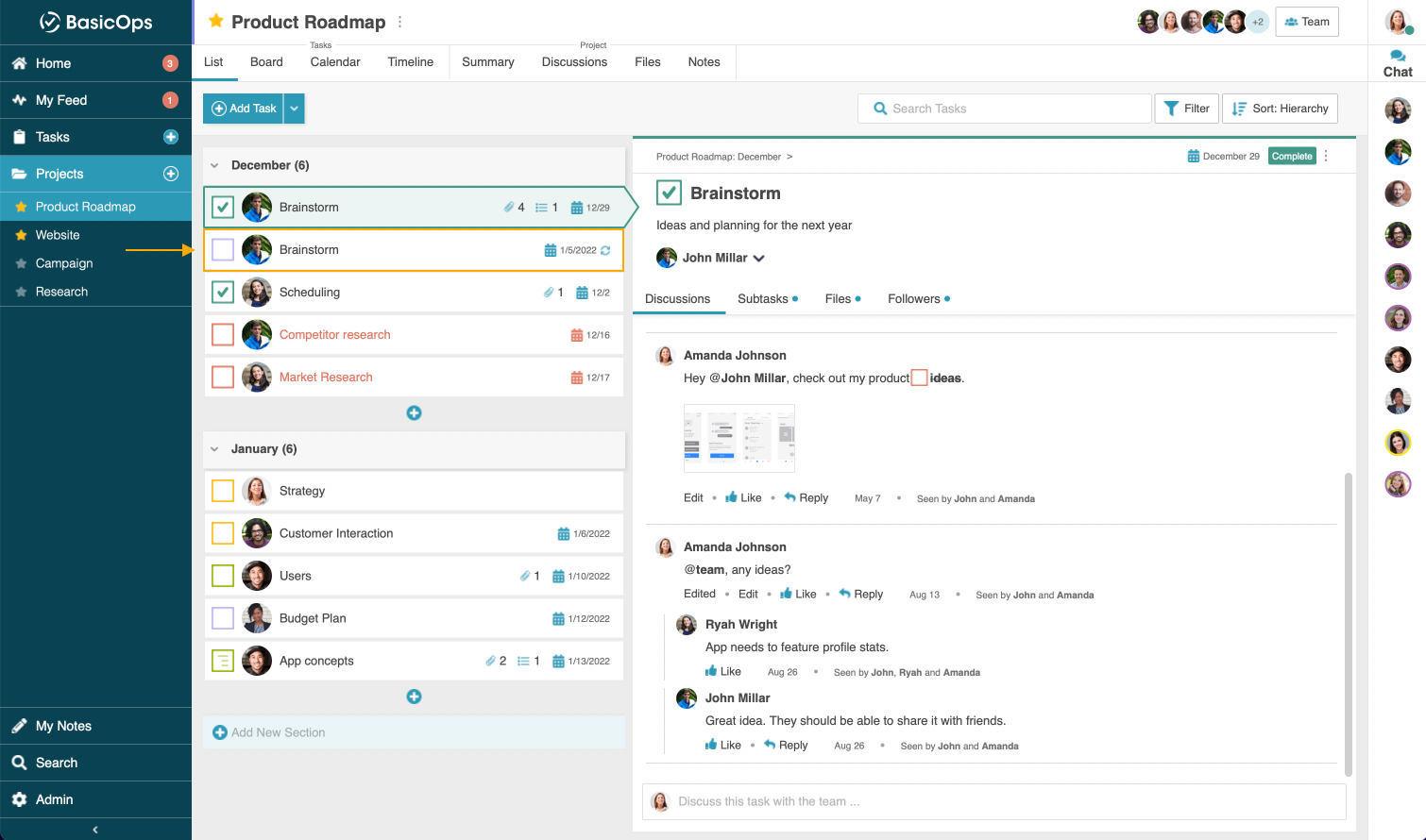Collapse the sidebar with bottom arrow
Image resolution: width=1426 pixels, height=840 pixels.
(95, 830)
